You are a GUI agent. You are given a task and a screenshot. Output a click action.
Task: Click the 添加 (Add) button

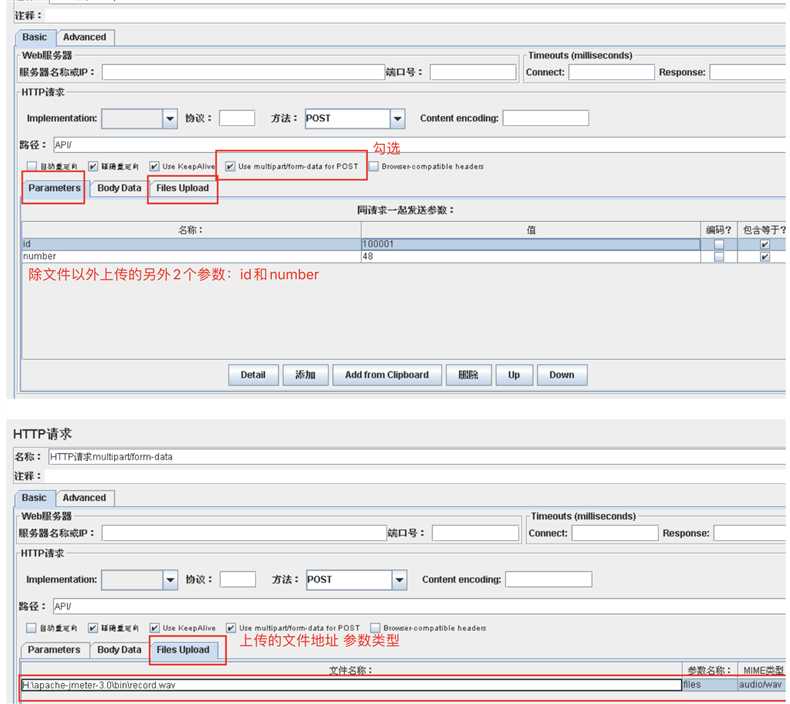coord(305,375)
